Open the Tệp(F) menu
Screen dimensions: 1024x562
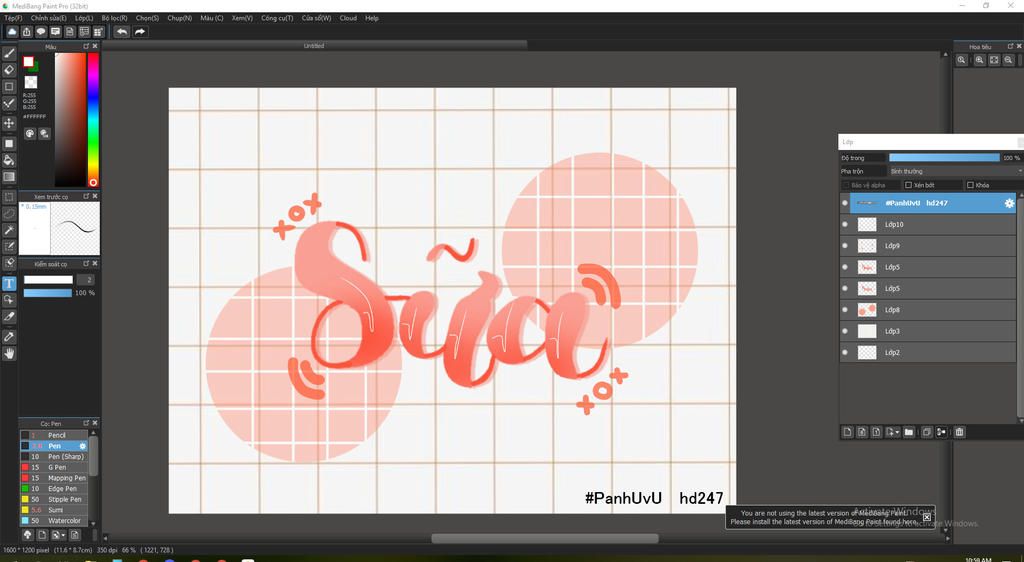13,18
